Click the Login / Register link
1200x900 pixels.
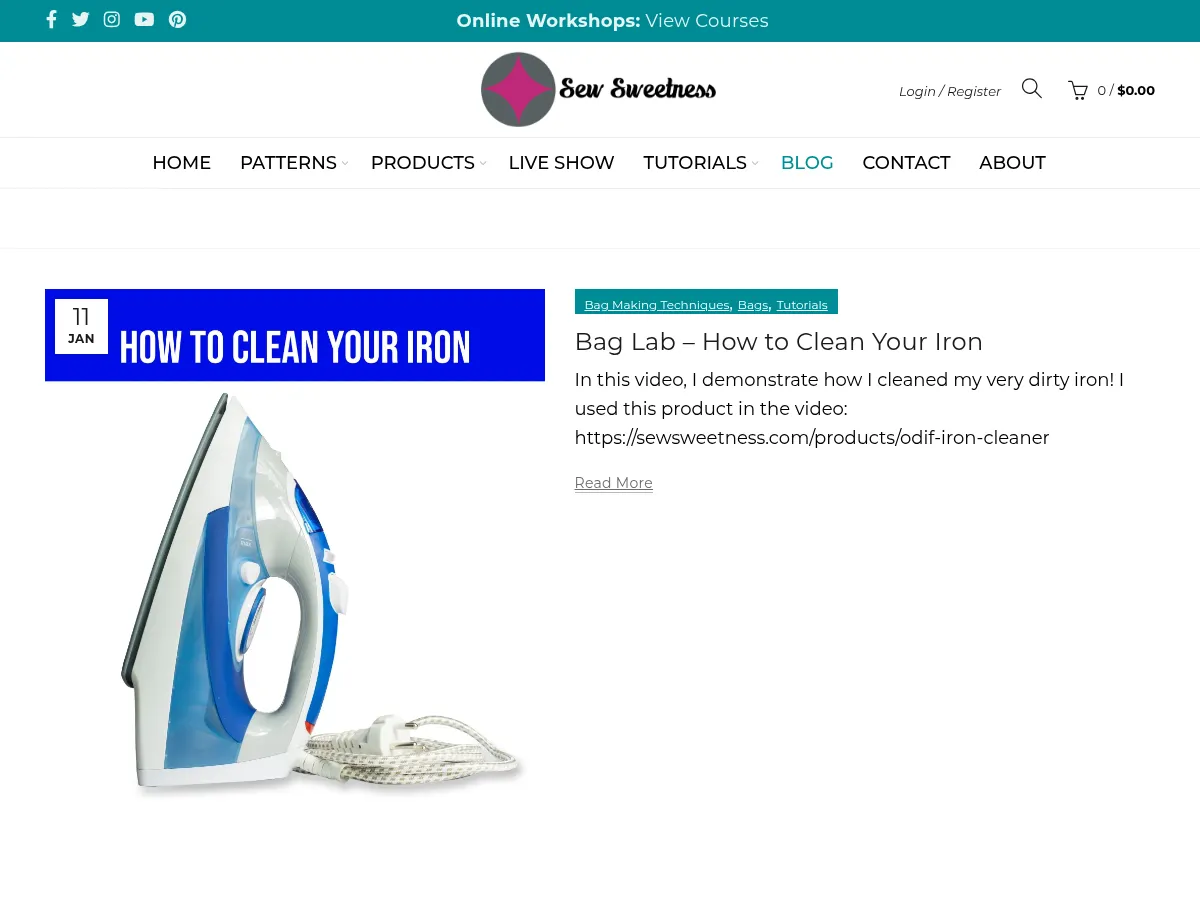[950, 91]
